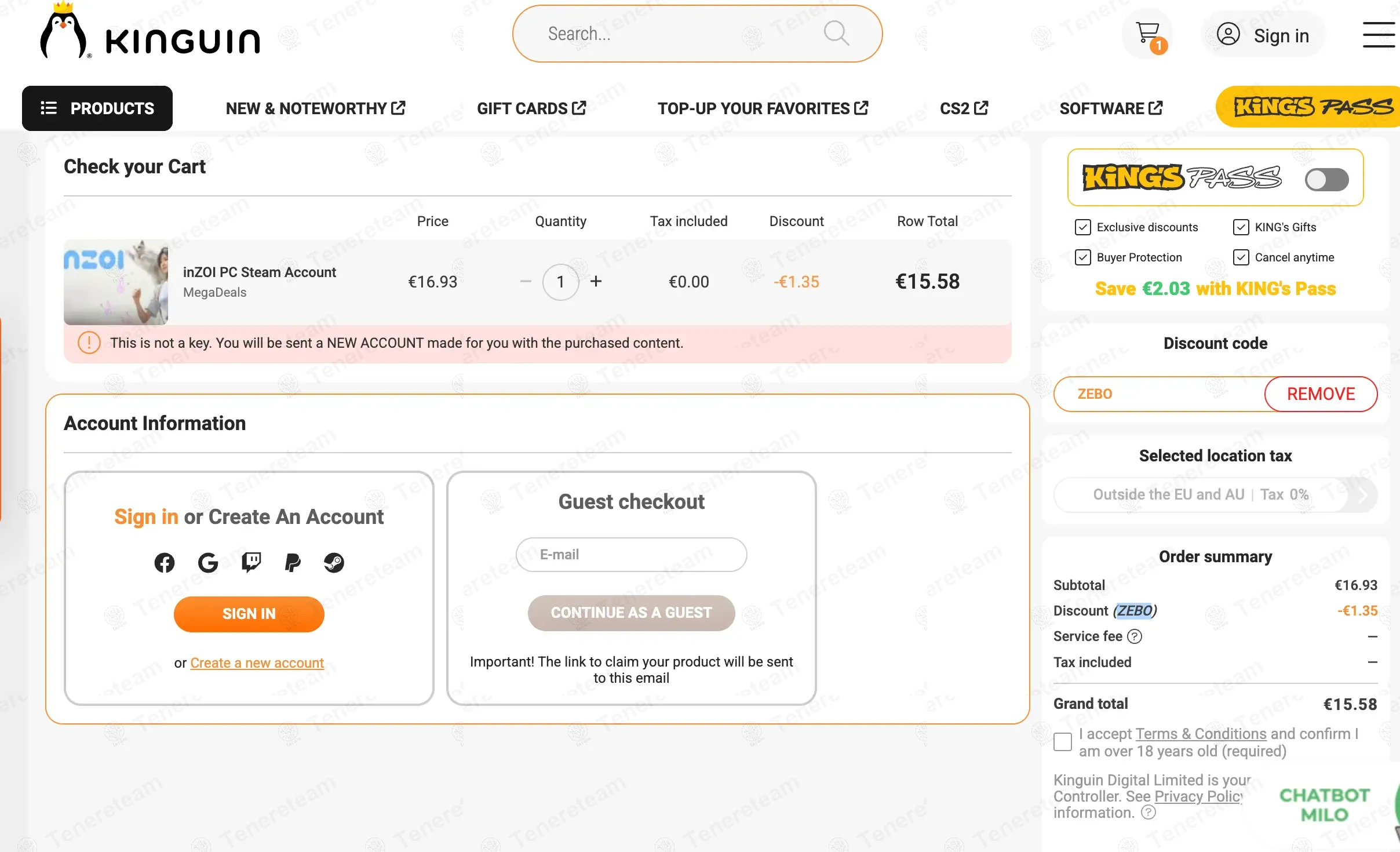Accept the Terms & Conditions checkbox

[x=1063, y=742]
